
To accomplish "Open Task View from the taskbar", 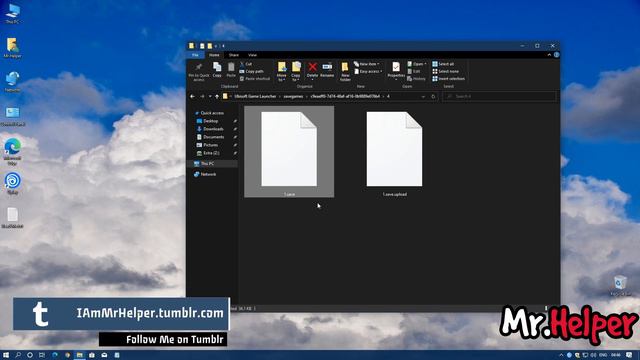I will (42, 355).
